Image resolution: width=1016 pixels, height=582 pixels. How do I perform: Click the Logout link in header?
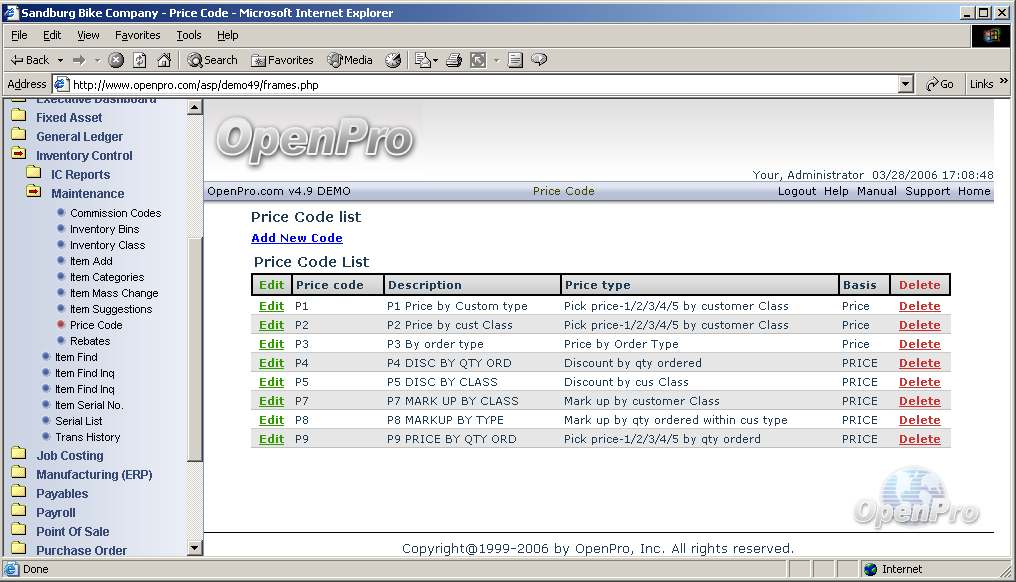pyautogui.click(x=796, y=191)
